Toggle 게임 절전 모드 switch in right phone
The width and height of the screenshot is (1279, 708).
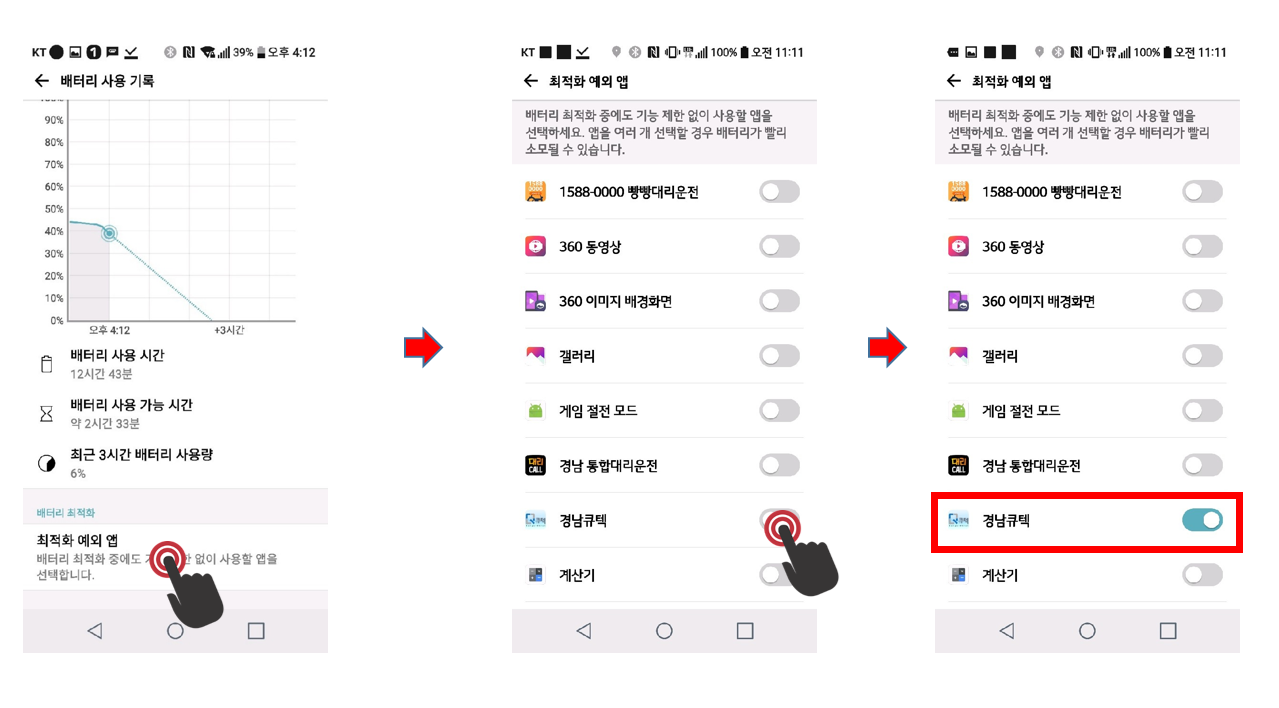pos(1202,410)
